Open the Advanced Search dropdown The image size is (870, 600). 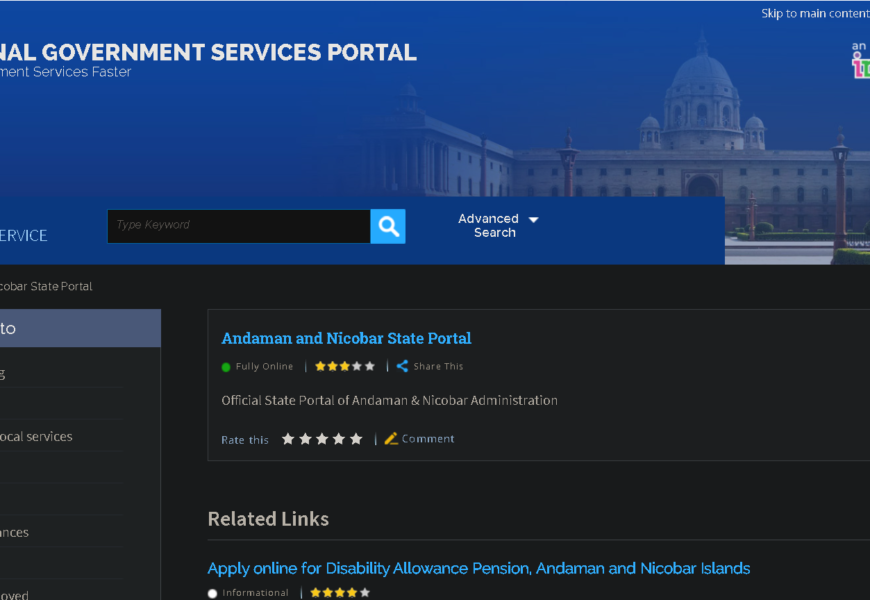(x=498, y=226)
